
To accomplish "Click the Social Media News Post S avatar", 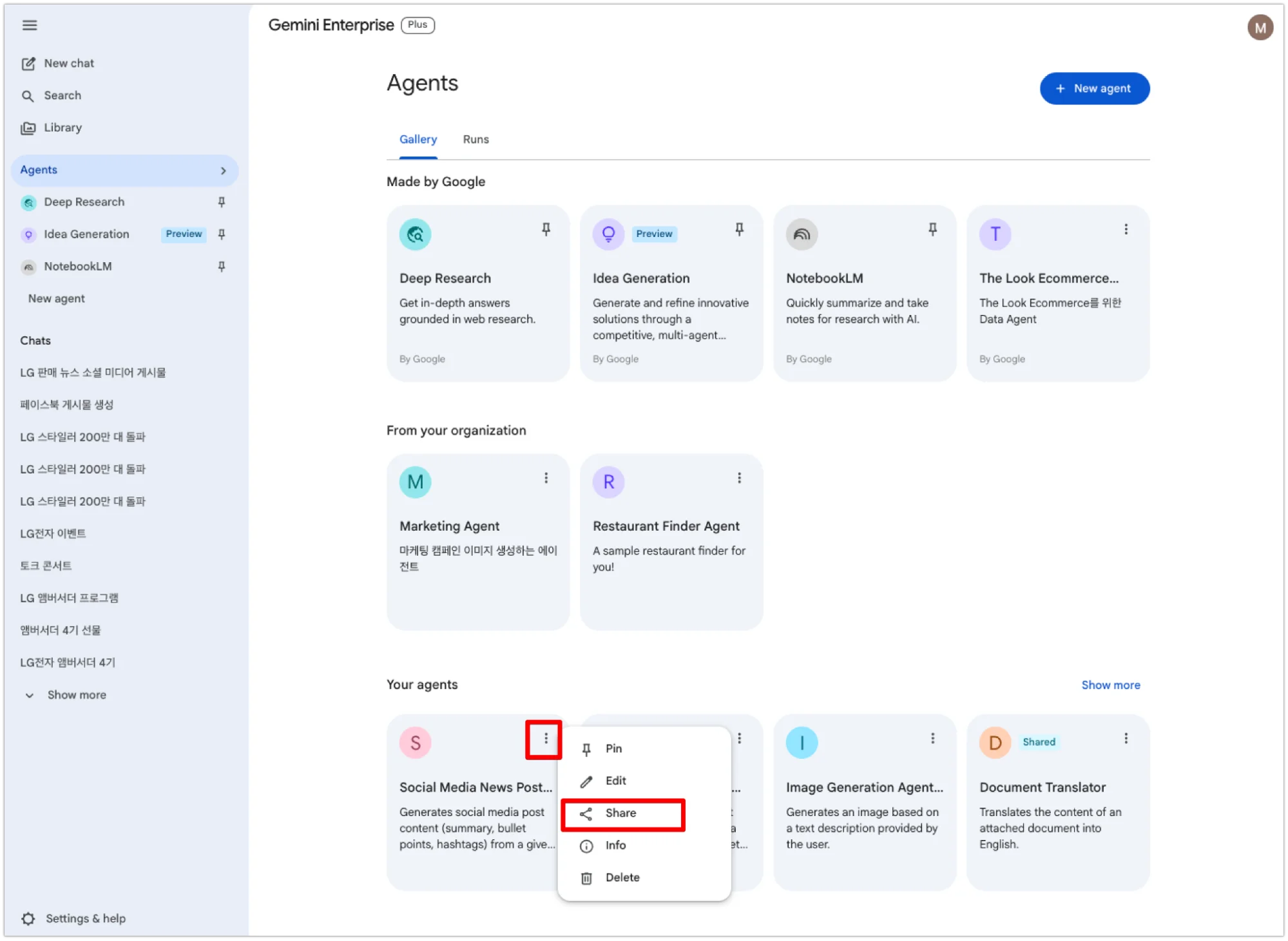I will pos(416,743).
